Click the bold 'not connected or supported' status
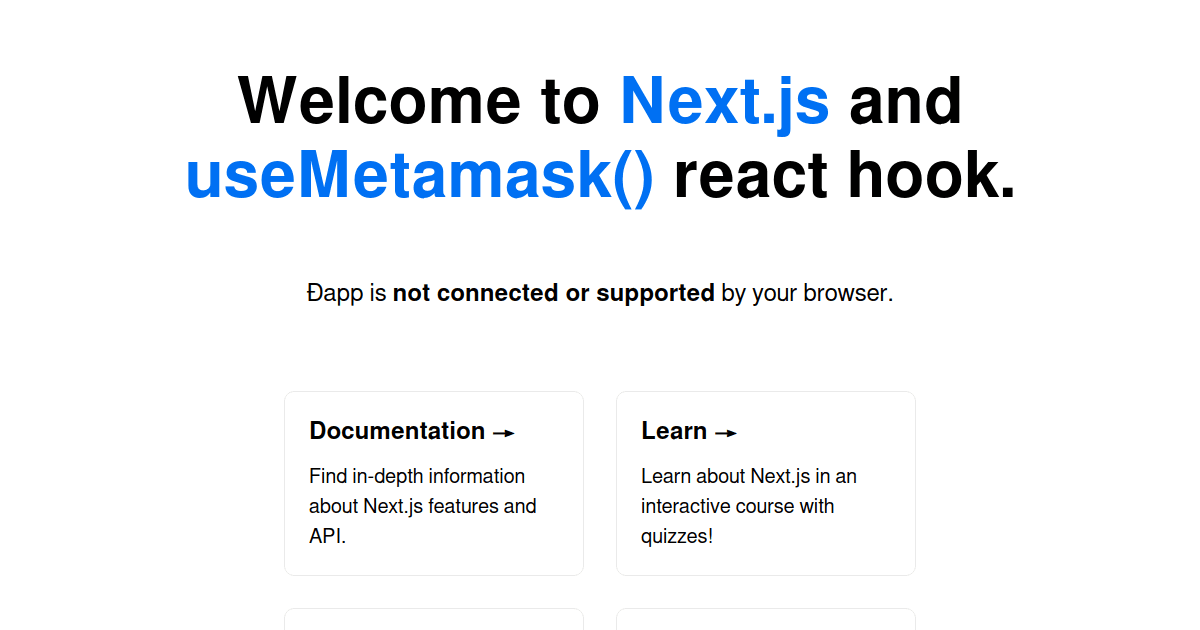The height and width of the screenshot is (630, 1200). click(553, 293)
